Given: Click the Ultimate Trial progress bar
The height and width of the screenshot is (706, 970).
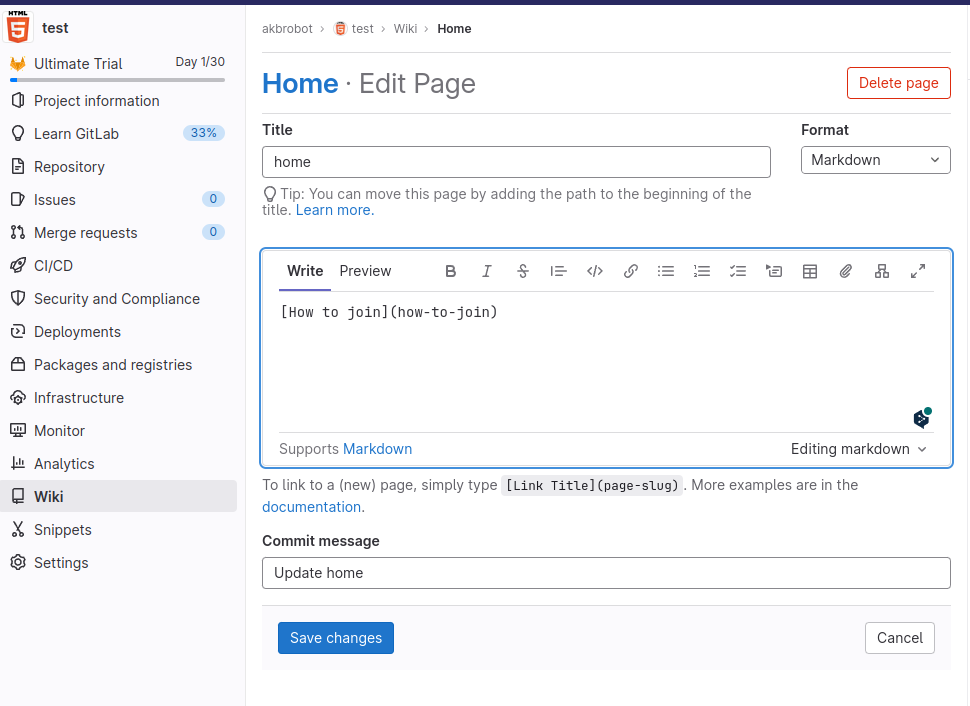Looking at the screenshot, I should (x=117, y=80).
